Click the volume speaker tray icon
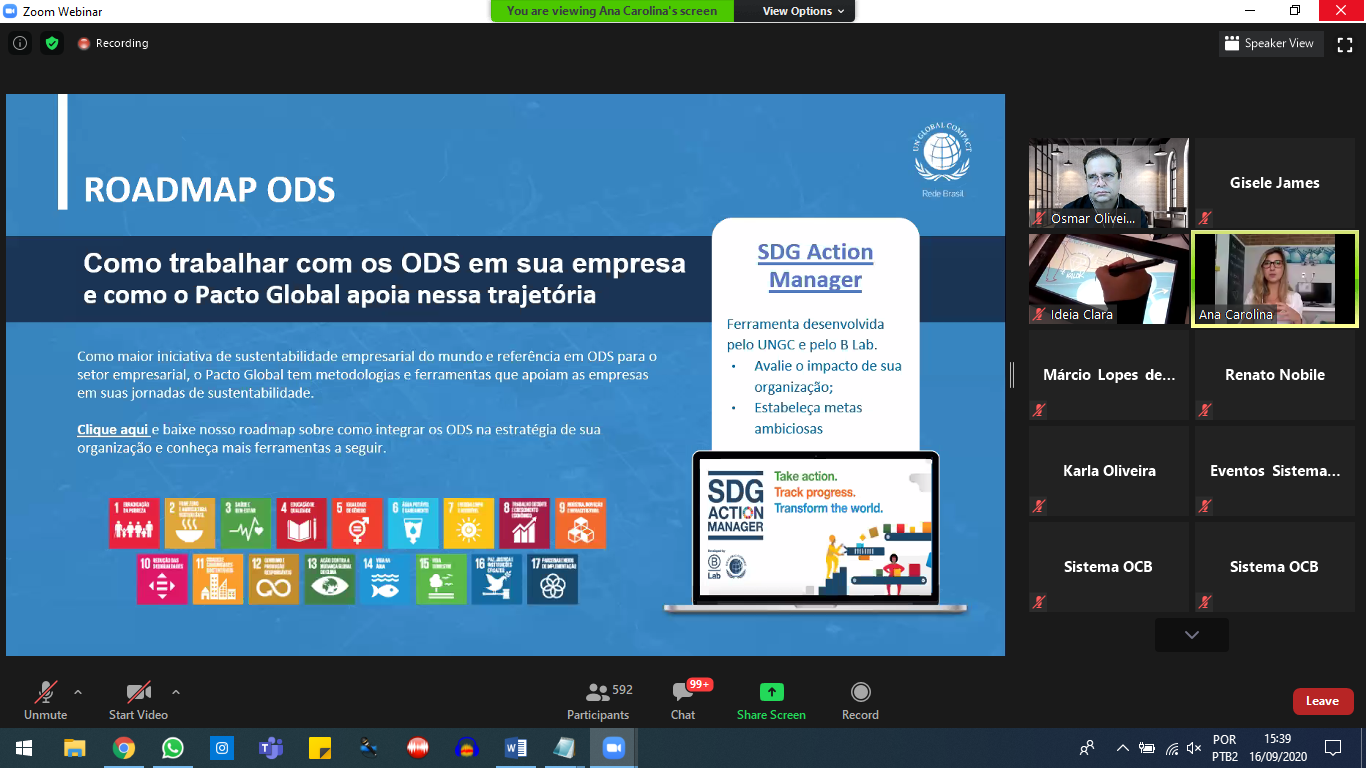This screenshot has height=768, width=1366. [x=1193, y=747]
